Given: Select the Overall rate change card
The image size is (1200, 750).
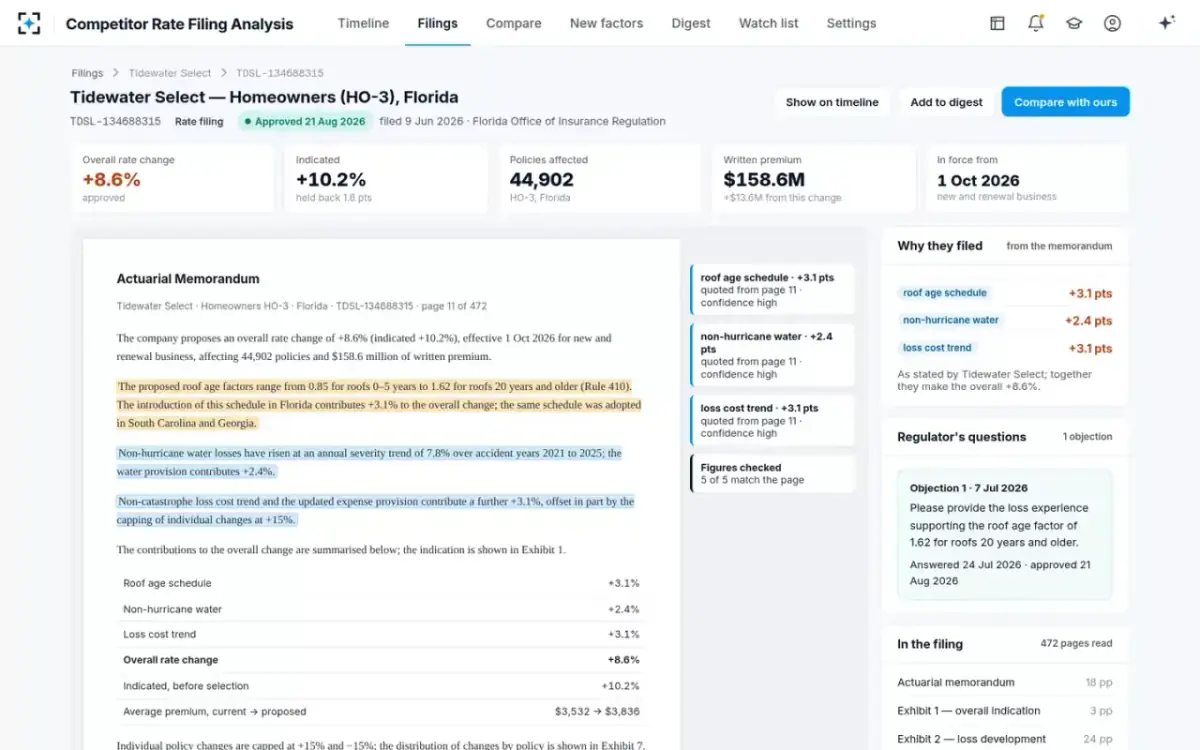Looking at the screenshot, I should [172, 179].
